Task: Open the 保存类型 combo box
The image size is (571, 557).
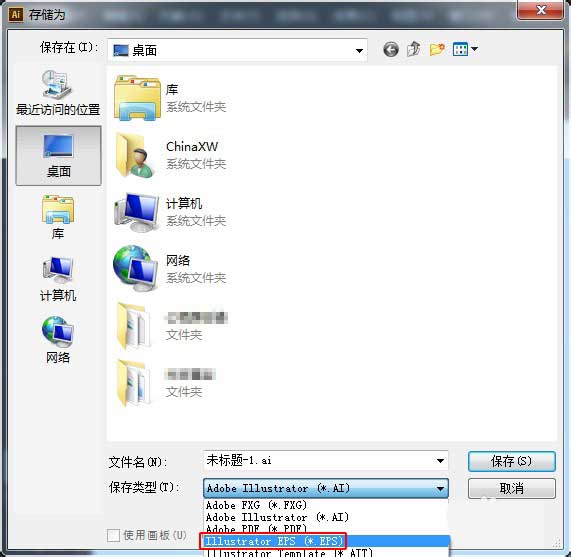Action: 326,488
